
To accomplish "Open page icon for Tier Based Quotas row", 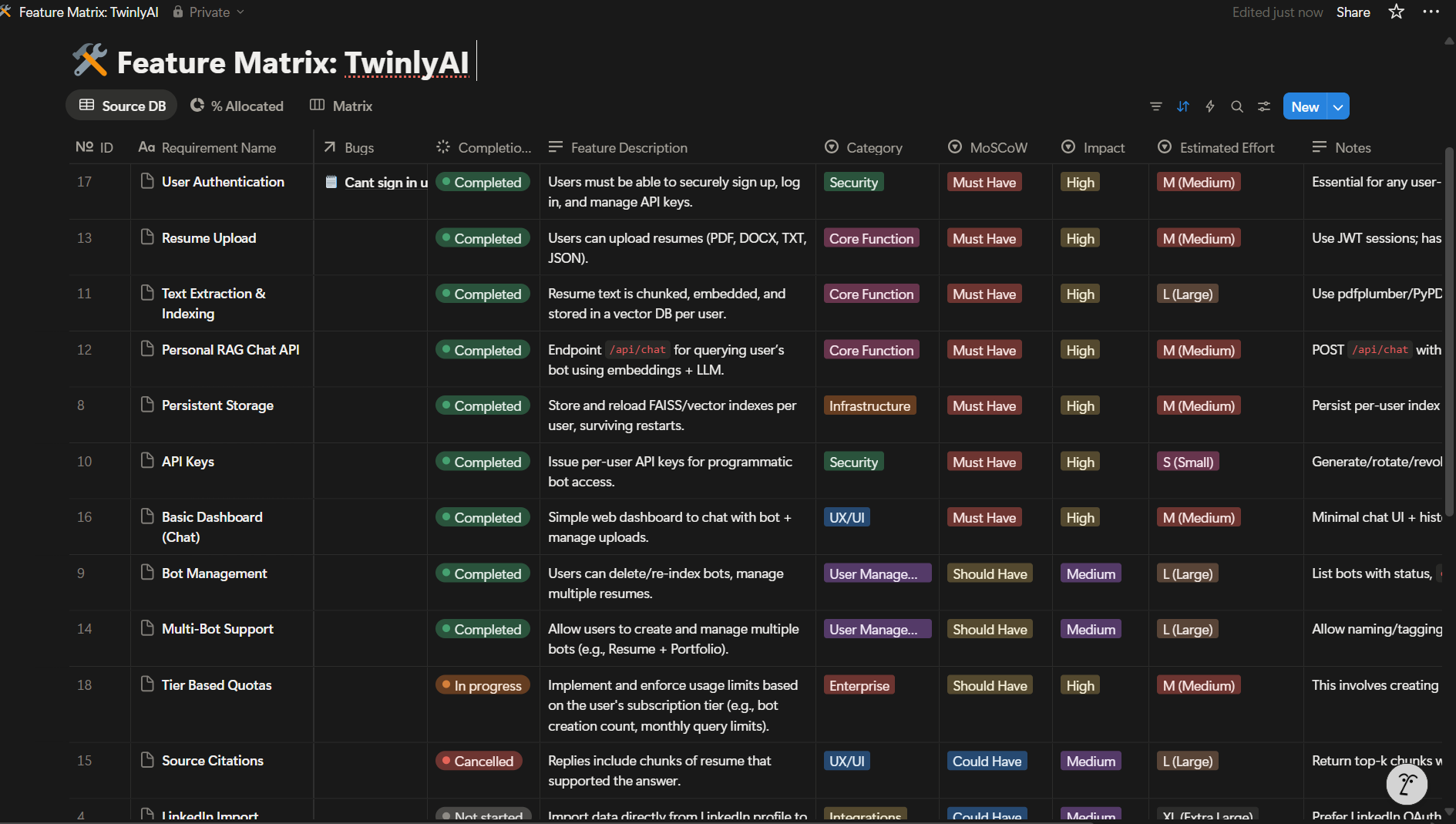I will [147, 684].
